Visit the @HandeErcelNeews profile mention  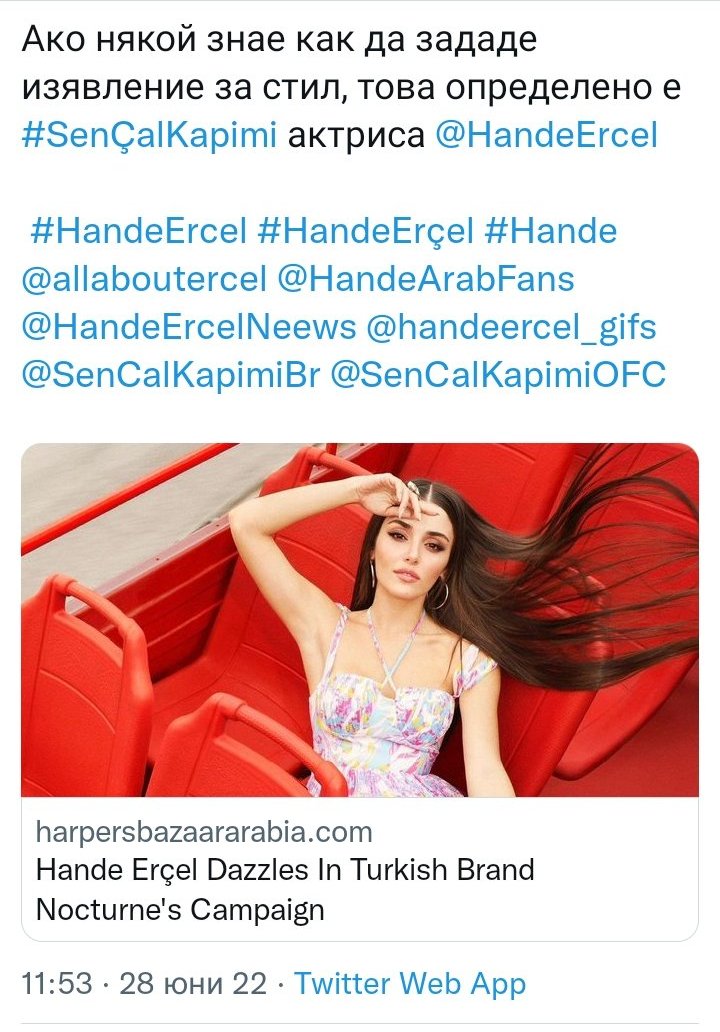[x=189, y=327]
